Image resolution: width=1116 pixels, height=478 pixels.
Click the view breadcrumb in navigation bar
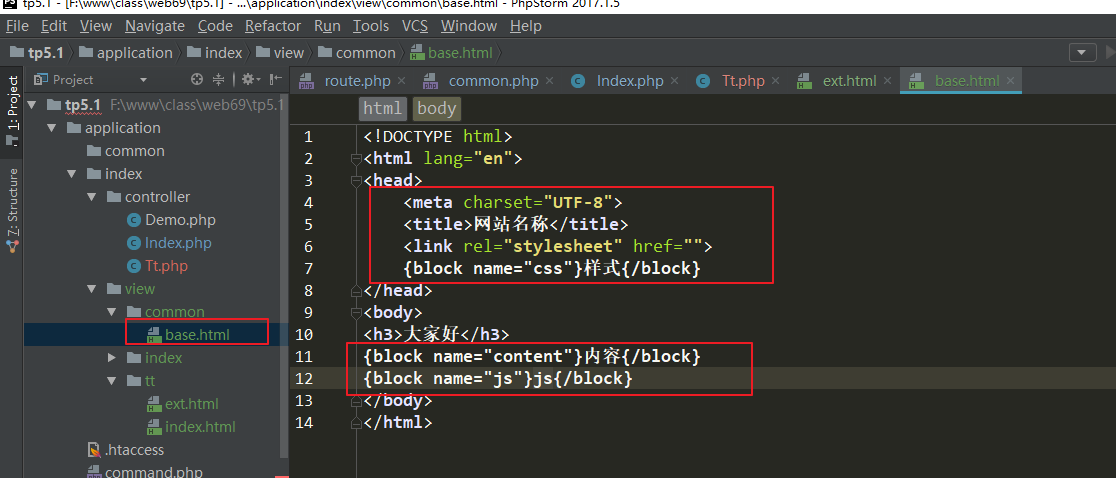280,53
